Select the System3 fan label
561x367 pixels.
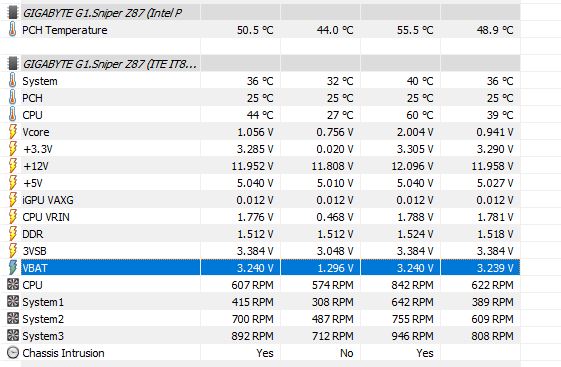(x=43, y=336)
